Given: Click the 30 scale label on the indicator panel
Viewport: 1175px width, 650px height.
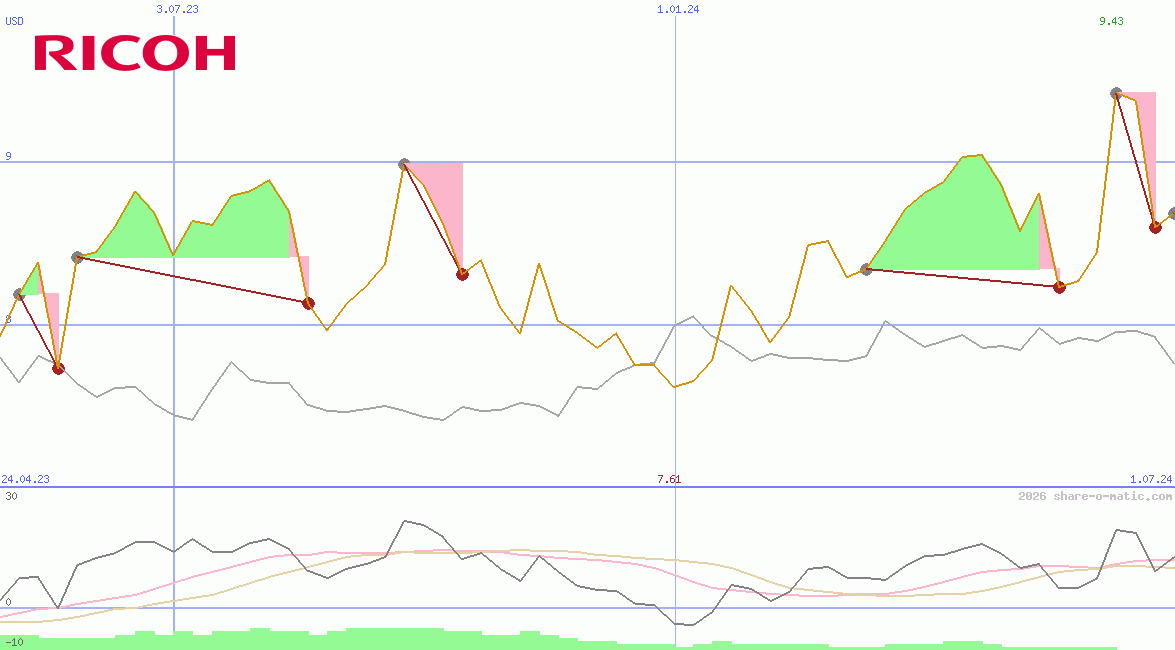Looking at the screenshot, I should pyautogui.click(x=10, y=494).
